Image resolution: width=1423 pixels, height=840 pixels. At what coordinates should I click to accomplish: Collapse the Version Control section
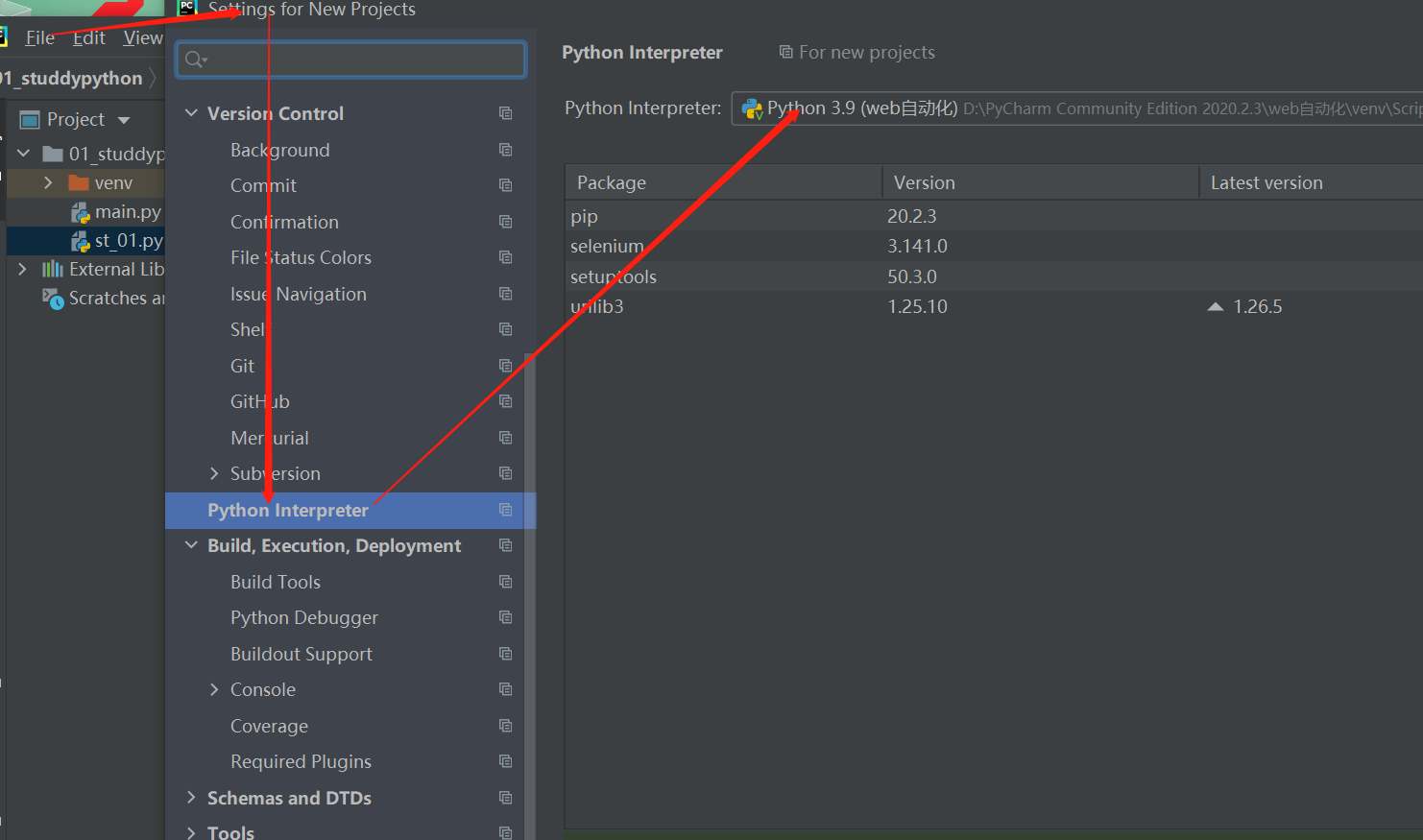click(x=191, y=113)
